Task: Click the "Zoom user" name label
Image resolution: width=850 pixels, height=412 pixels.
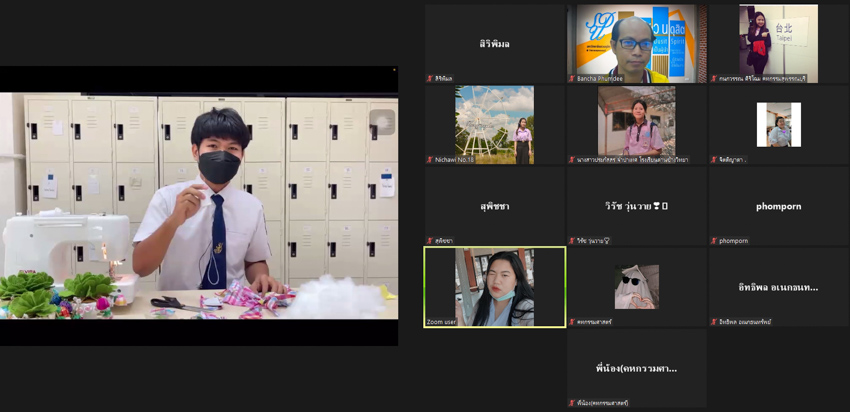Action: coord(442,322)
